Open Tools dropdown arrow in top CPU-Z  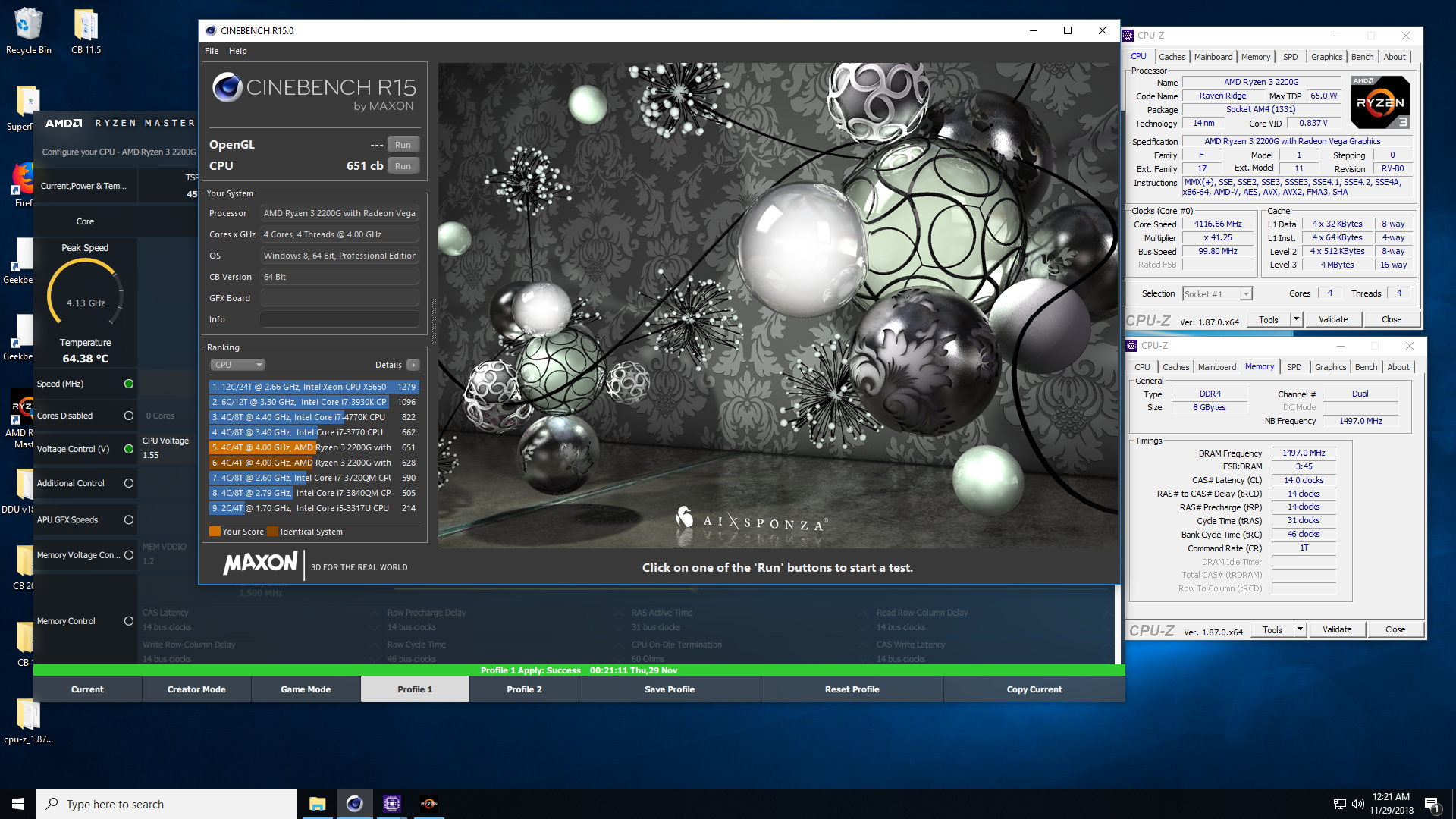point(1297,319)
